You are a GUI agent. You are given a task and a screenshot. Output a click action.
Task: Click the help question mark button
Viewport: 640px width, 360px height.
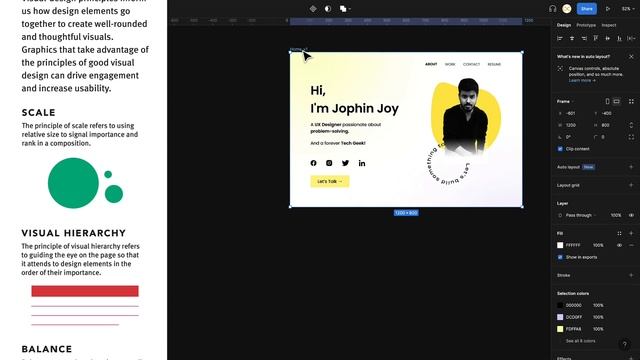pyautogui.click(x=624, y=344)
